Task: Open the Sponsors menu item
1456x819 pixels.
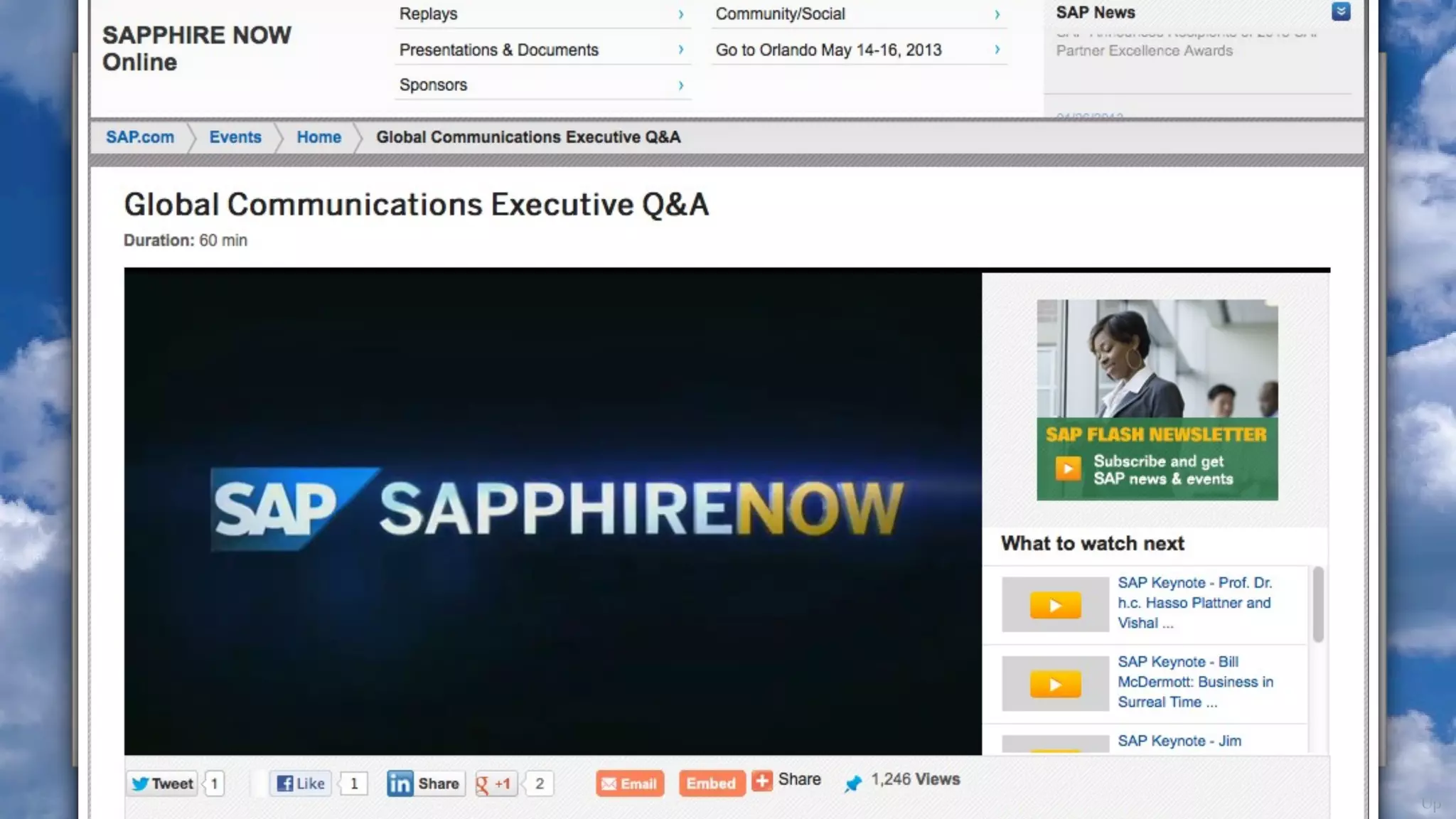Action: [542, 85]
